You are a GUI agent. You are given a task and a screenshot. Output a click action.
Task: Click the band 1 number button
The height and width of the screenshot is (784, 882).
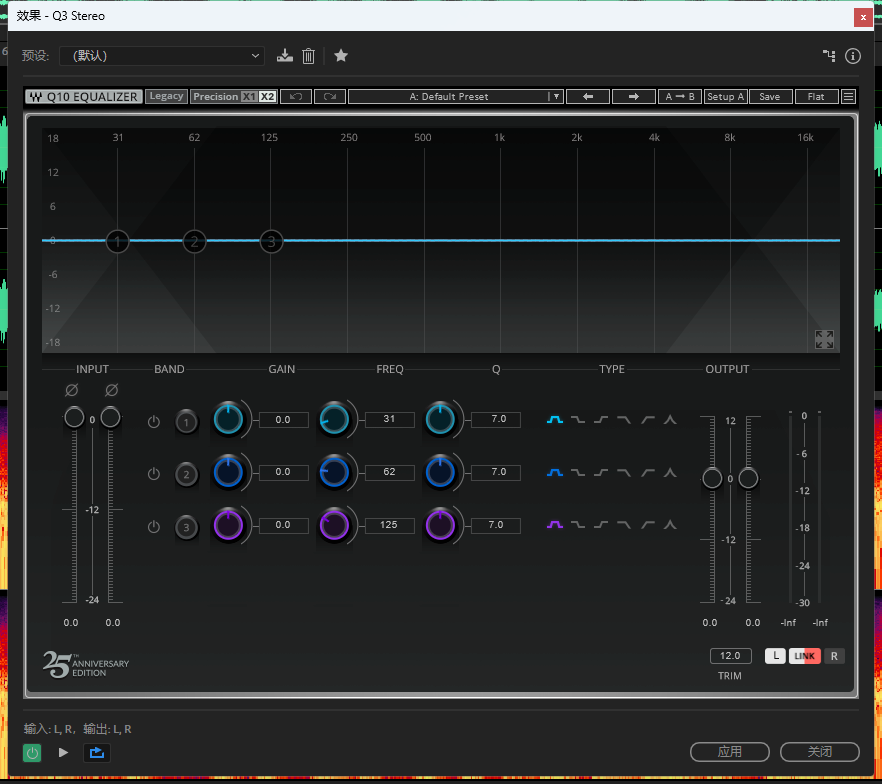186,422
